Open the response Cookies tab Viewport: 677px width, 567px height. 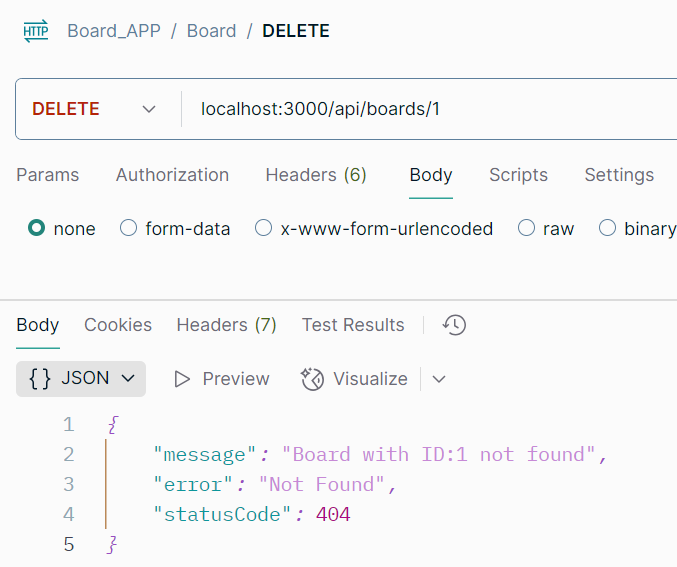118,325
